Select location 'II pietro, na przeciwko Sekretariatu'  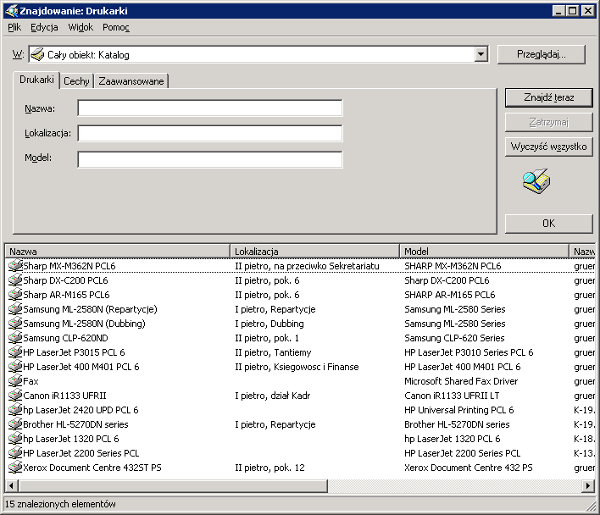coord(307,266)
